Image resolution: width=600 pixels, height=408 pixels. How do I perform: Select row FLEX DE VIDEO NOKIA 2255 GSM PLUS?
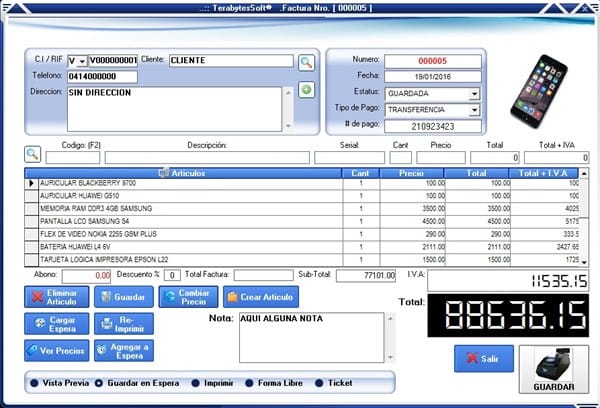[x=302, y=234]
